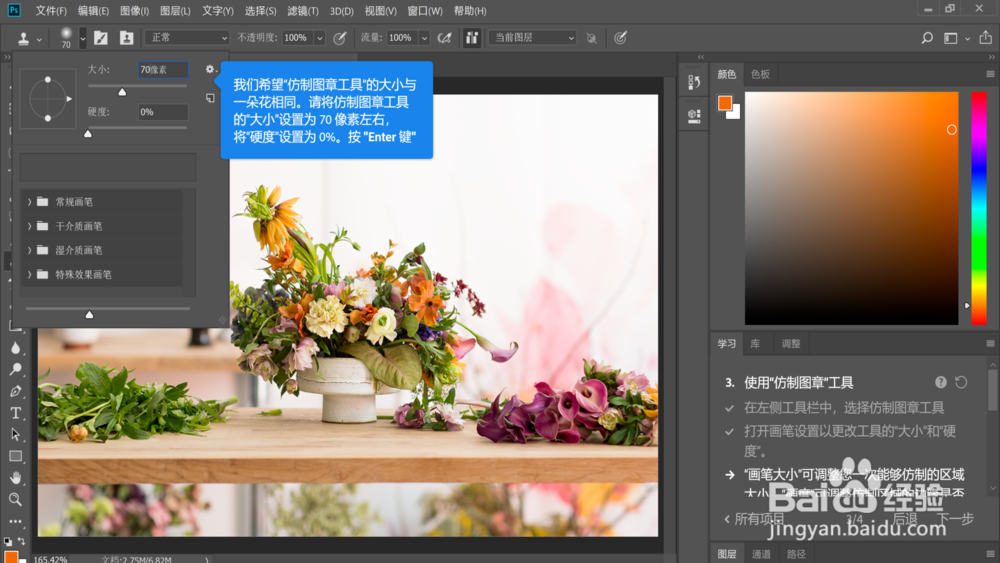Switch to the 通道 tab
This screenshot has height=563, width=1000.
click(761, 554)
